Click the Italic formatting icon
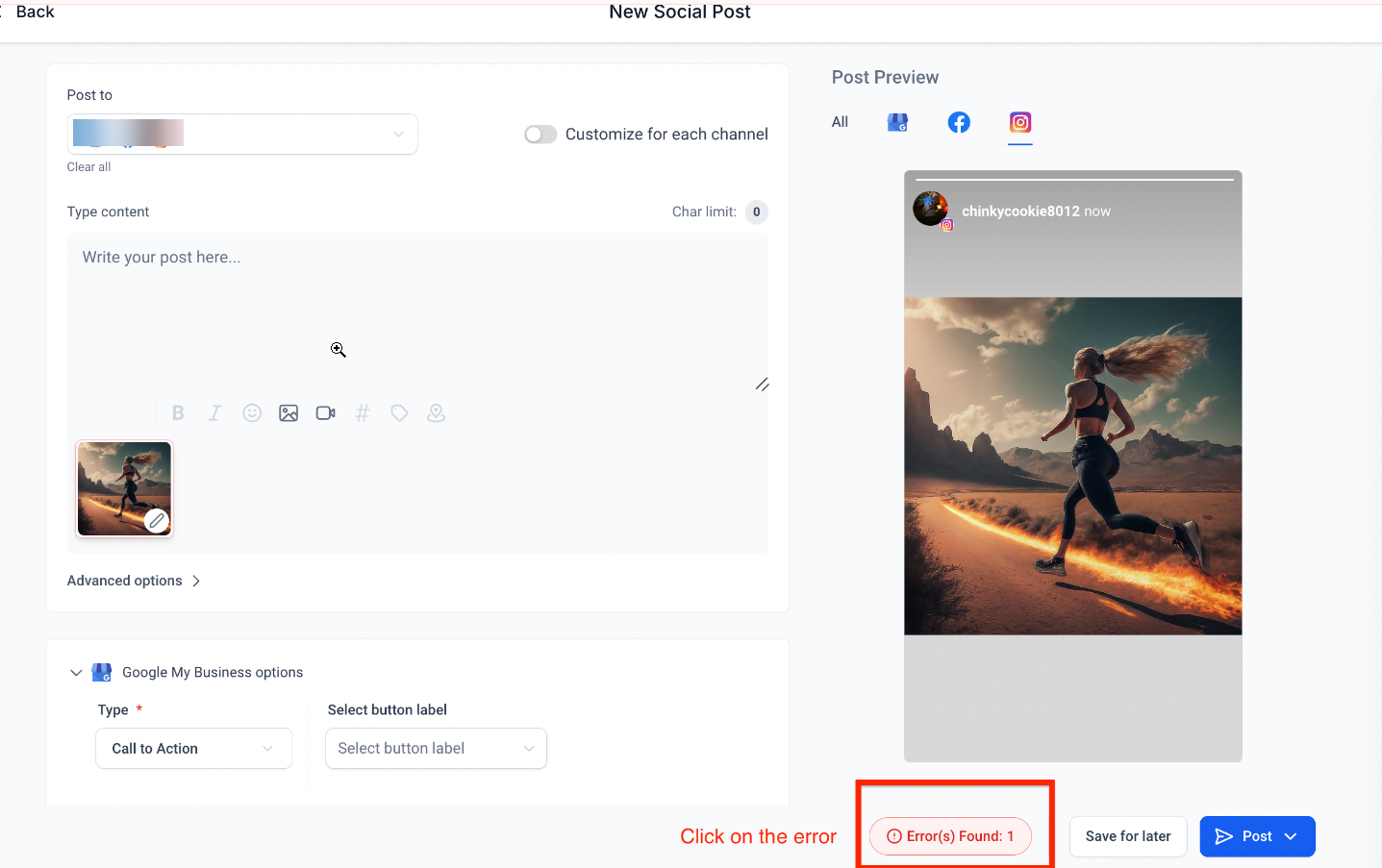Screen dimensions: 1382x868 click(x=214, y=412)
